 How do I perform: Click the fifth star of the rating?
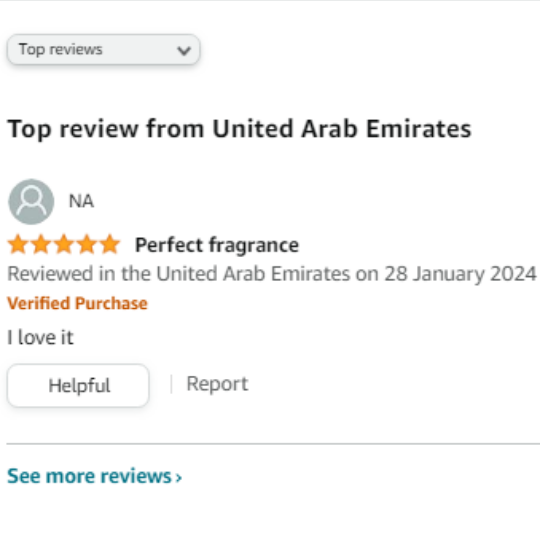click(110, 244)
